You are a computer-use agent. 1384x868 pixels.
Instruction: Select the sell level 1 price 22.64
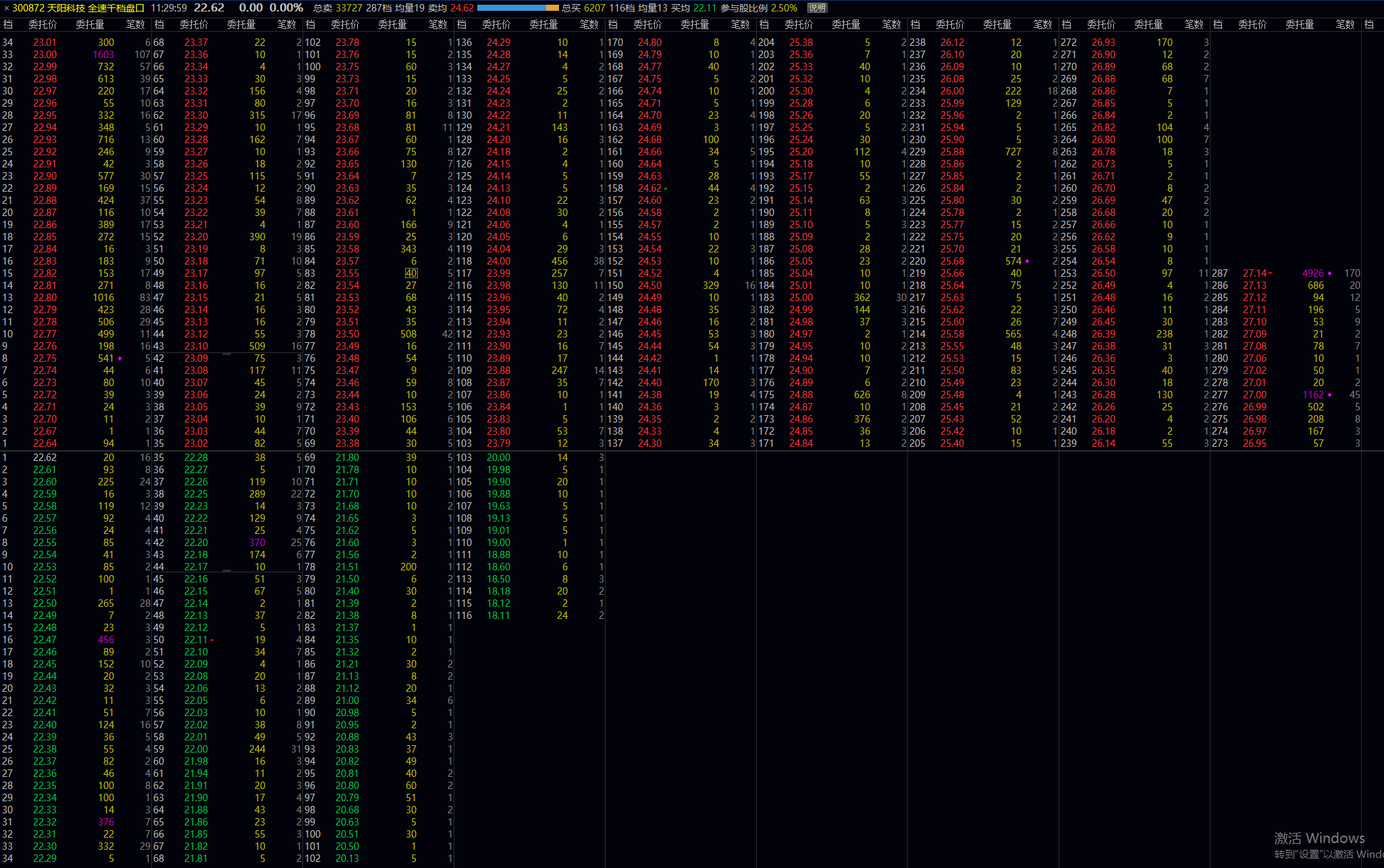[x=45, y=443]
